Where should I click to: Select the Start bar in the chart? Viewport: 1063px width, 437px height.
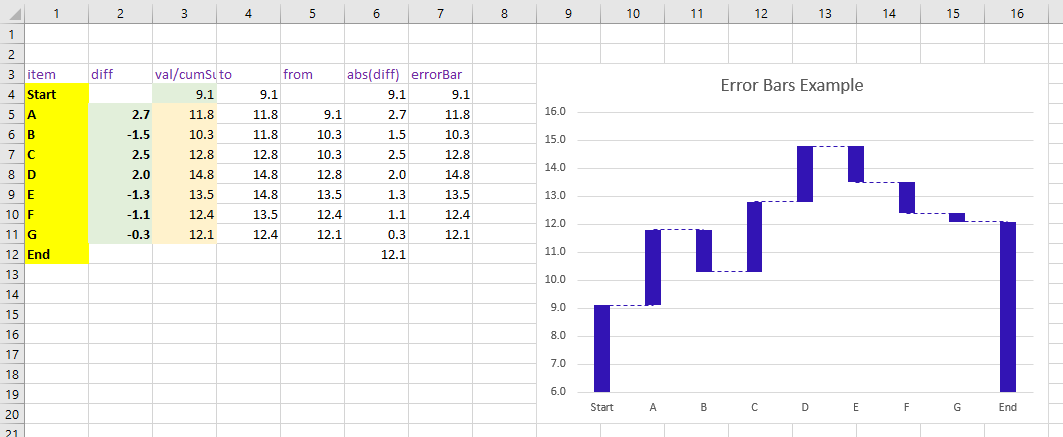(601, 348)
